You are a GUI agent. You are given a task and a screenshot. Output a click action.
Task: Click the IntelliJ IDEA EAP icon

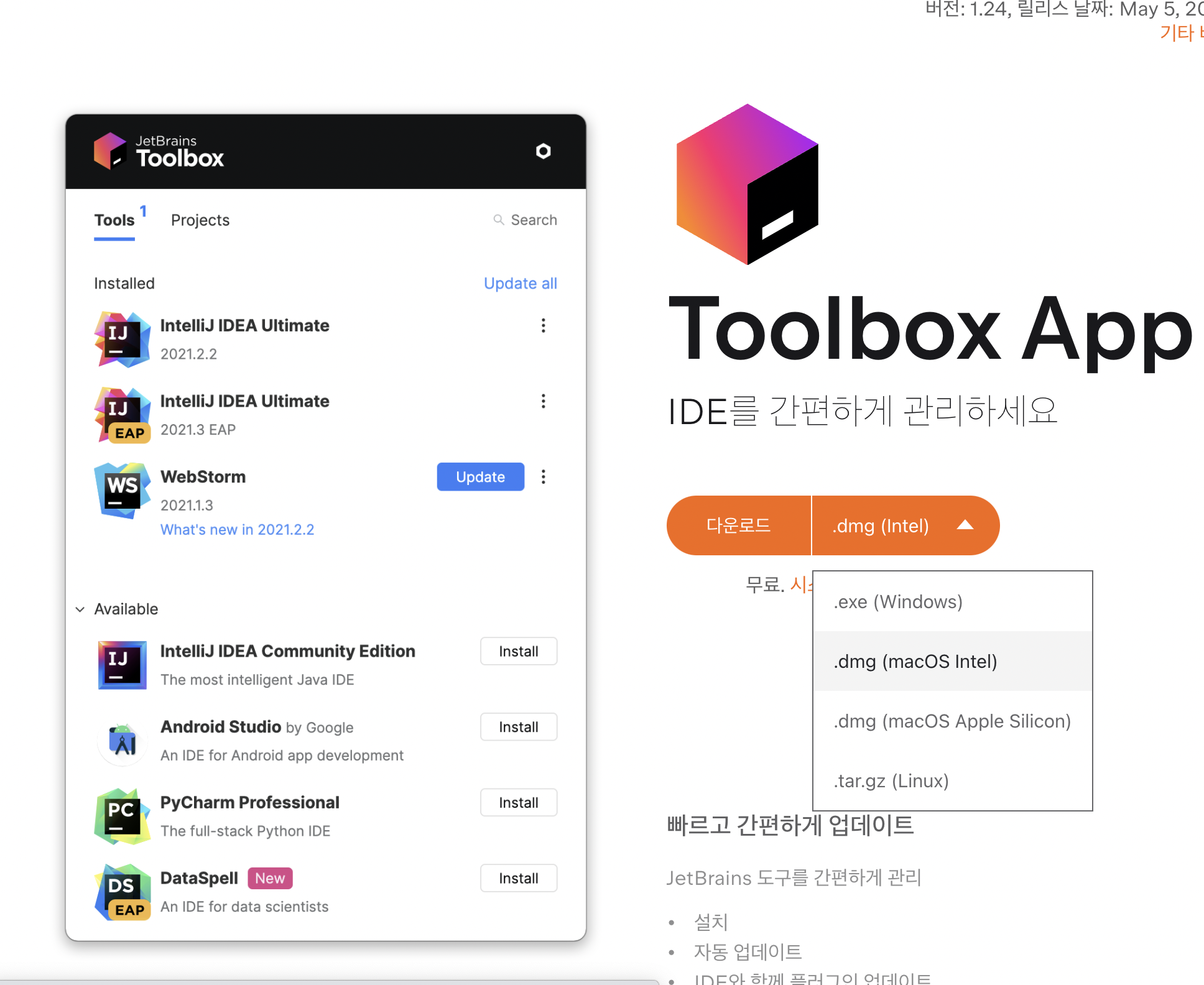click(122, 415)
